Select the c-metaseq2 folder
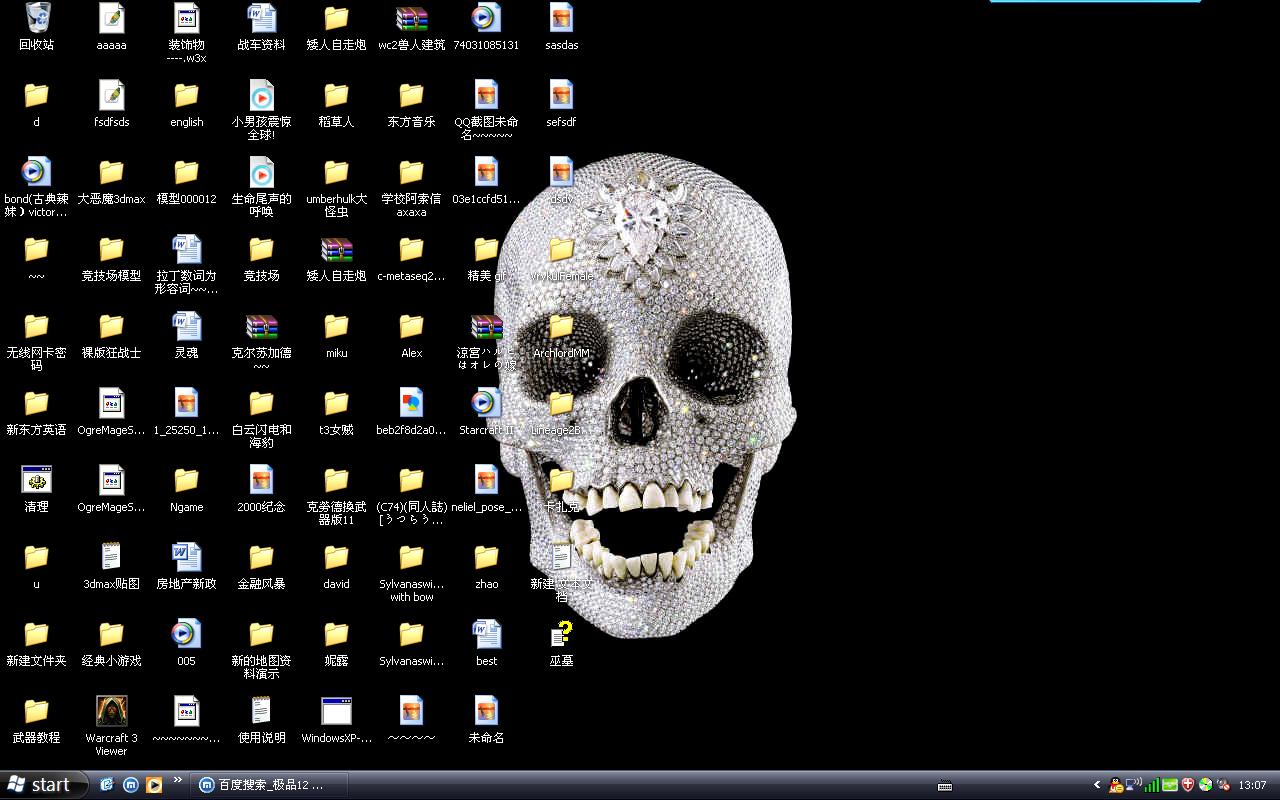Viewport: 1280px width, 800px height. pos(412,249)
